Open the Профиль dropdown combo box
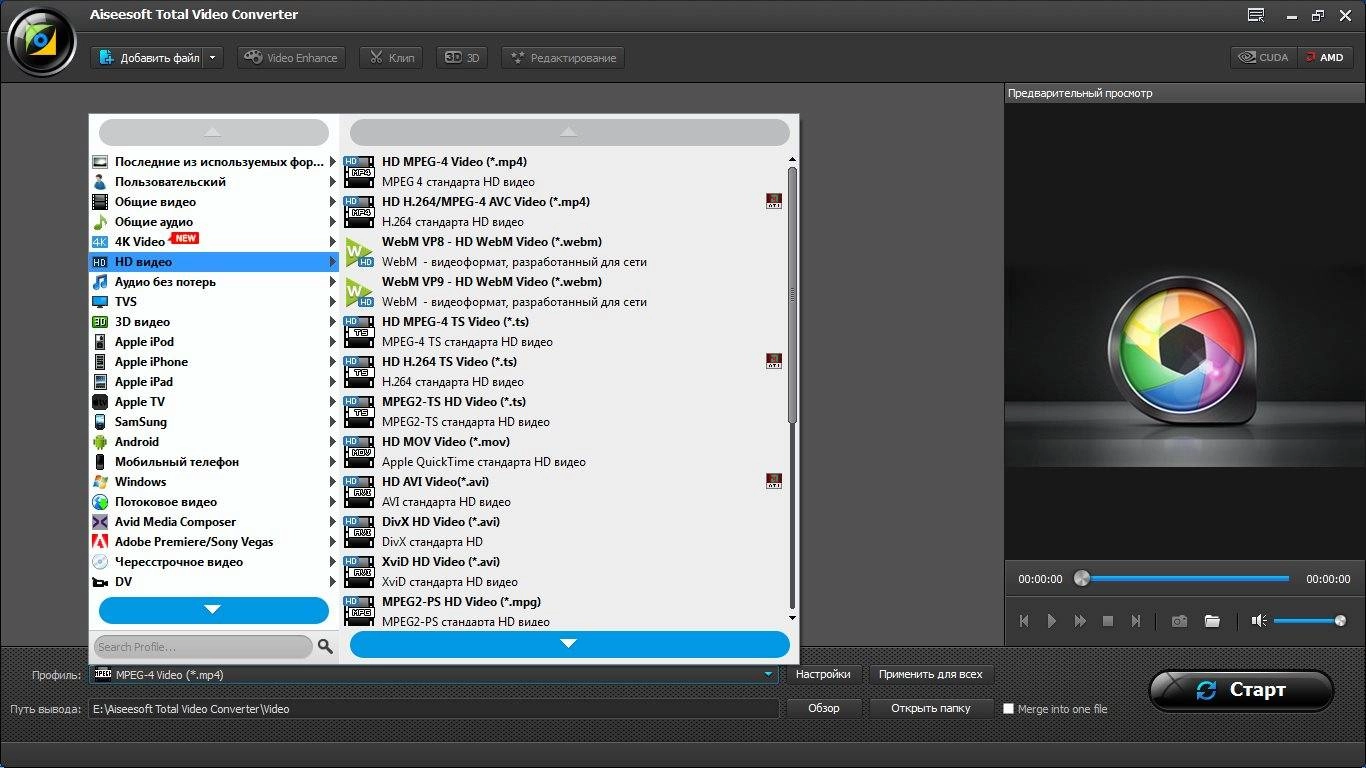Image resolution: width=1366 pixels, height=768 pixels. (434, 675)
